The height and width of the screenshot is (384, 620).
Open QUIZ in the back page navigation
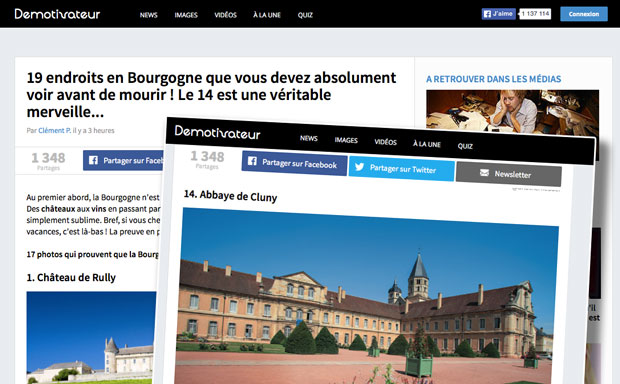click(305, 15)
